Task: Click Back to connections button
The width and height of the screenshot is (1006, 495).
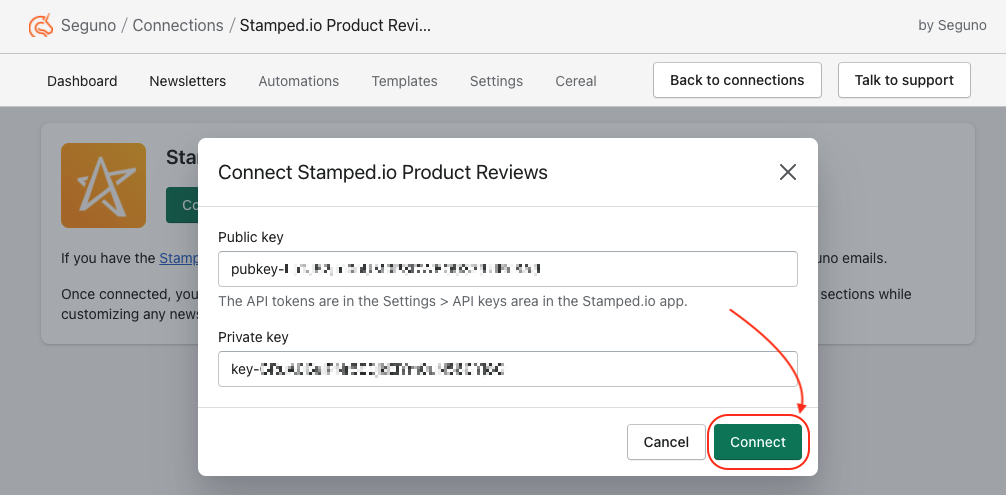Action: coord(737,80)
